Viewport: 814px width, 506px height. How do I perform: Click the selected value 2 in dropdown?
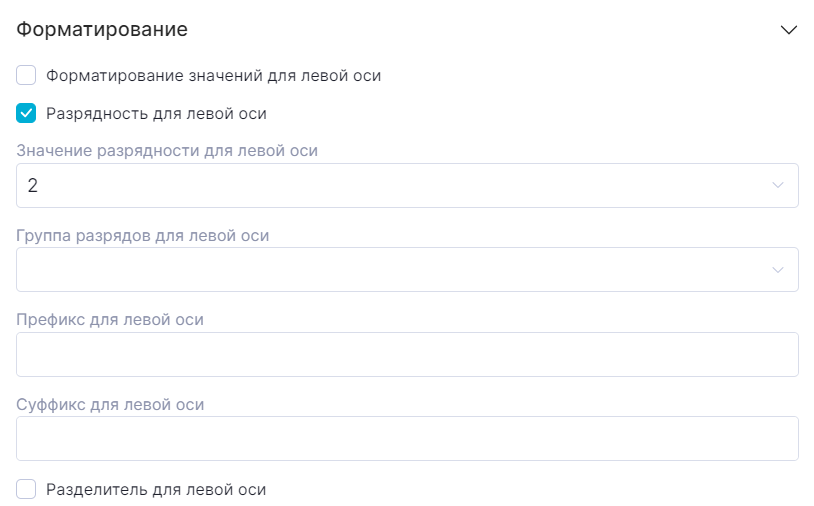click(x=33, y=185)
